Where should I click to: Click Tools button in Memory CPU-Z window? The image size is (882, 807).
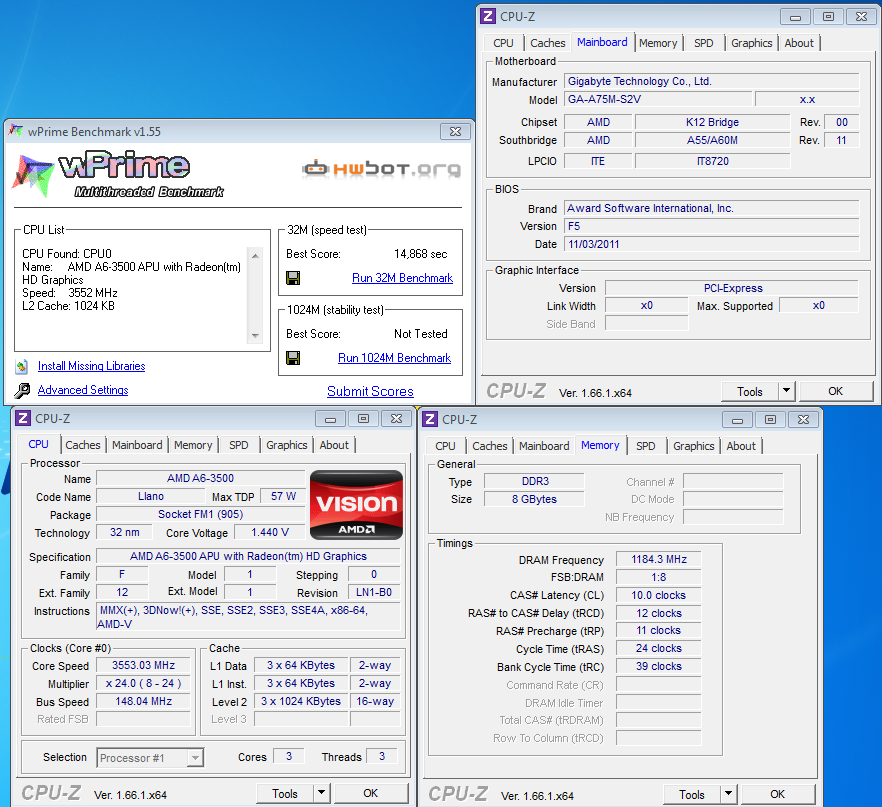click(692, 794)
